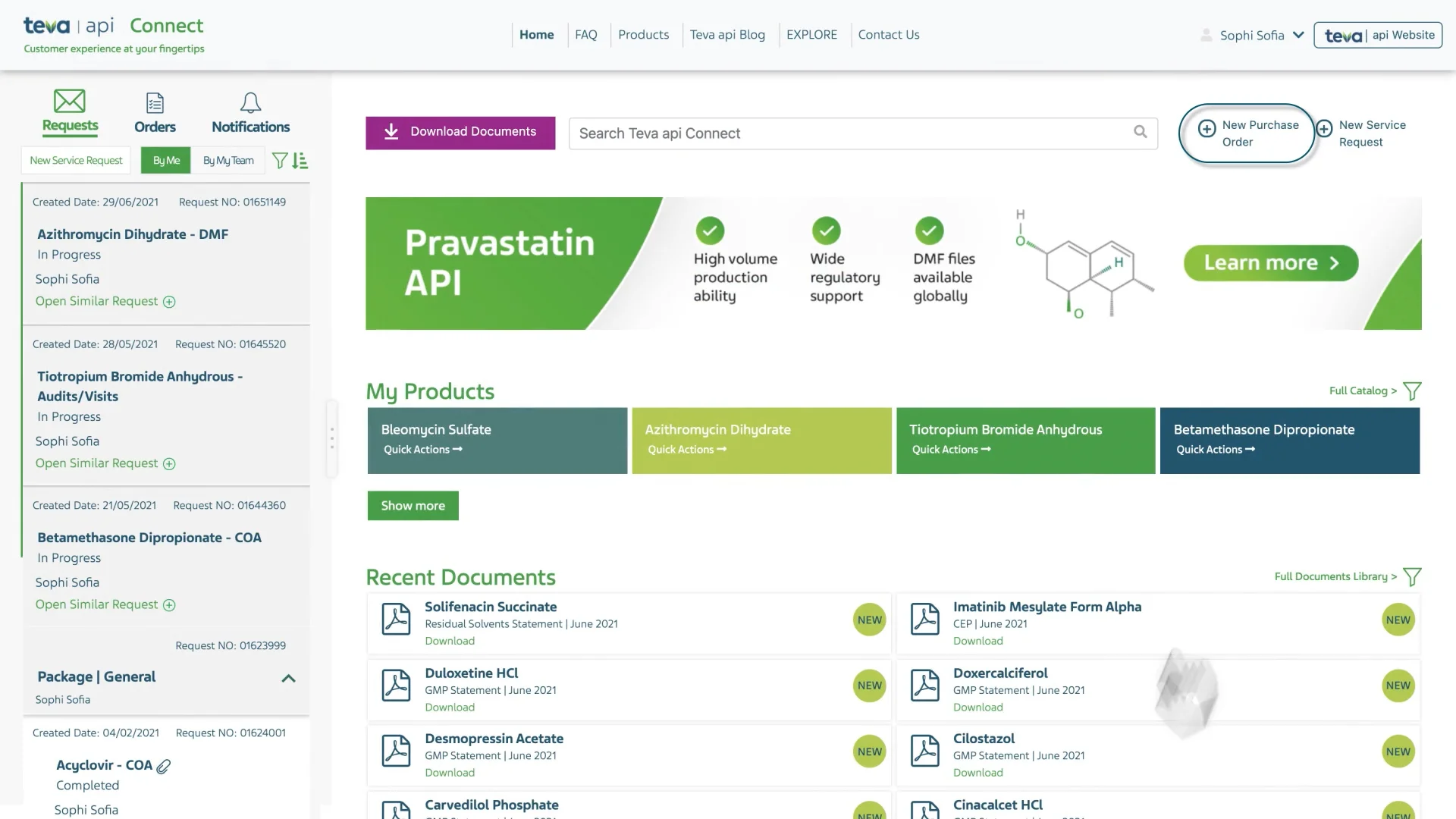
Task: Switch to the By My Team tab
Action: (x=227, y=160)
